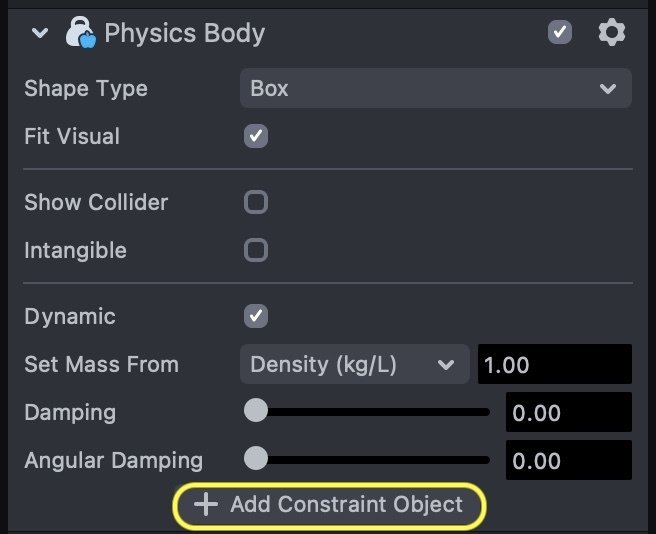Click the Shape Type label
The width and height of the screenshot is (656, 534).
click(86, 88)
